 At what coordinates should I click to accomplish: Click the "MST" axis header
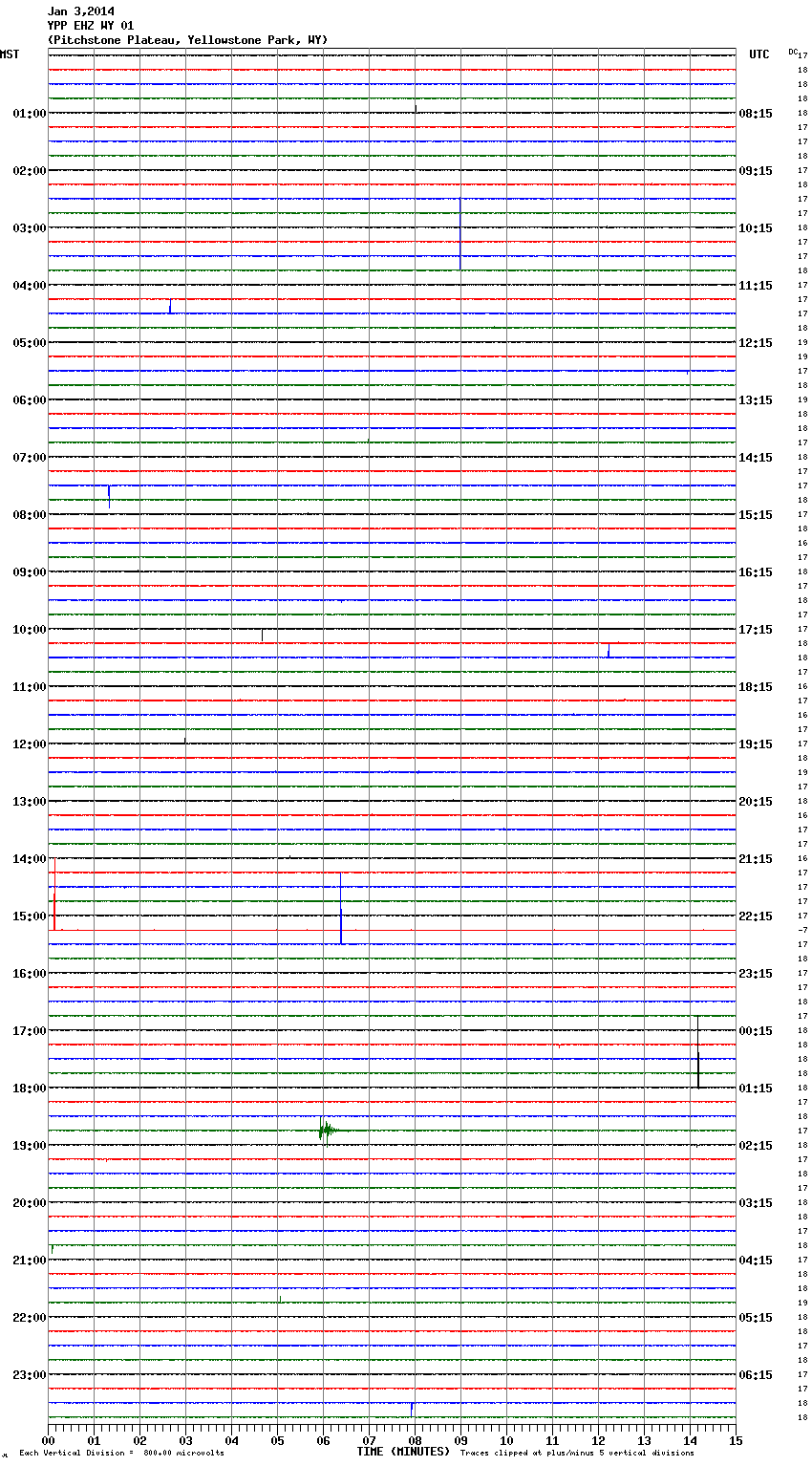[x=10, y=54]
